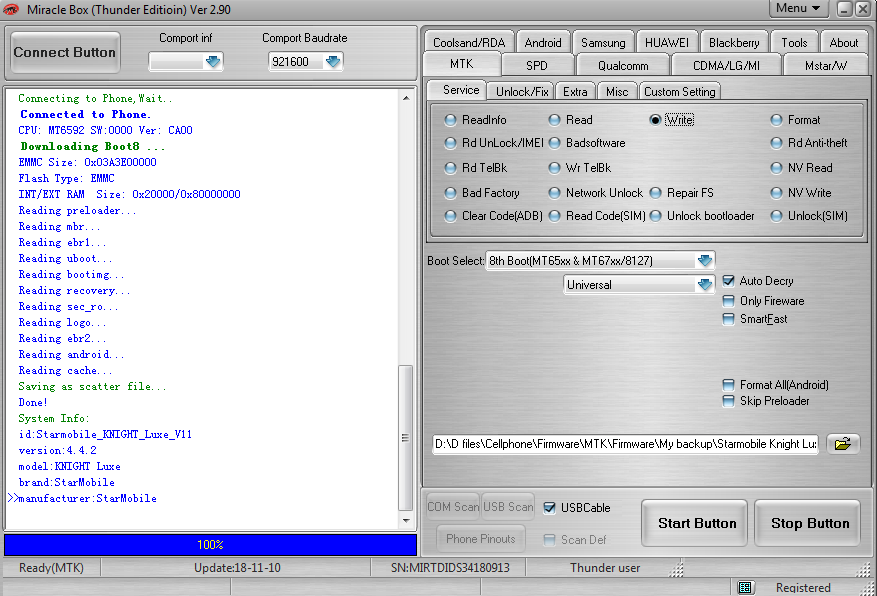Screen dimensions: 877x596
Task: Switch to the Samsung tab
Action: click(x=603, y=42)
